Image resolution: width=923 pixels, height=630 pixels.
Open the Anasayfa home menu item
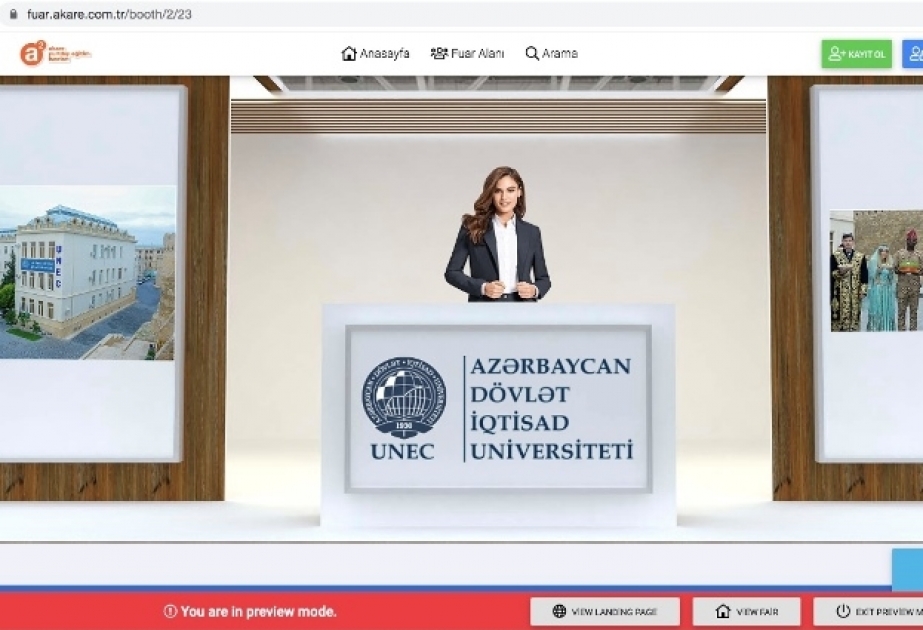tap(376, 54)
